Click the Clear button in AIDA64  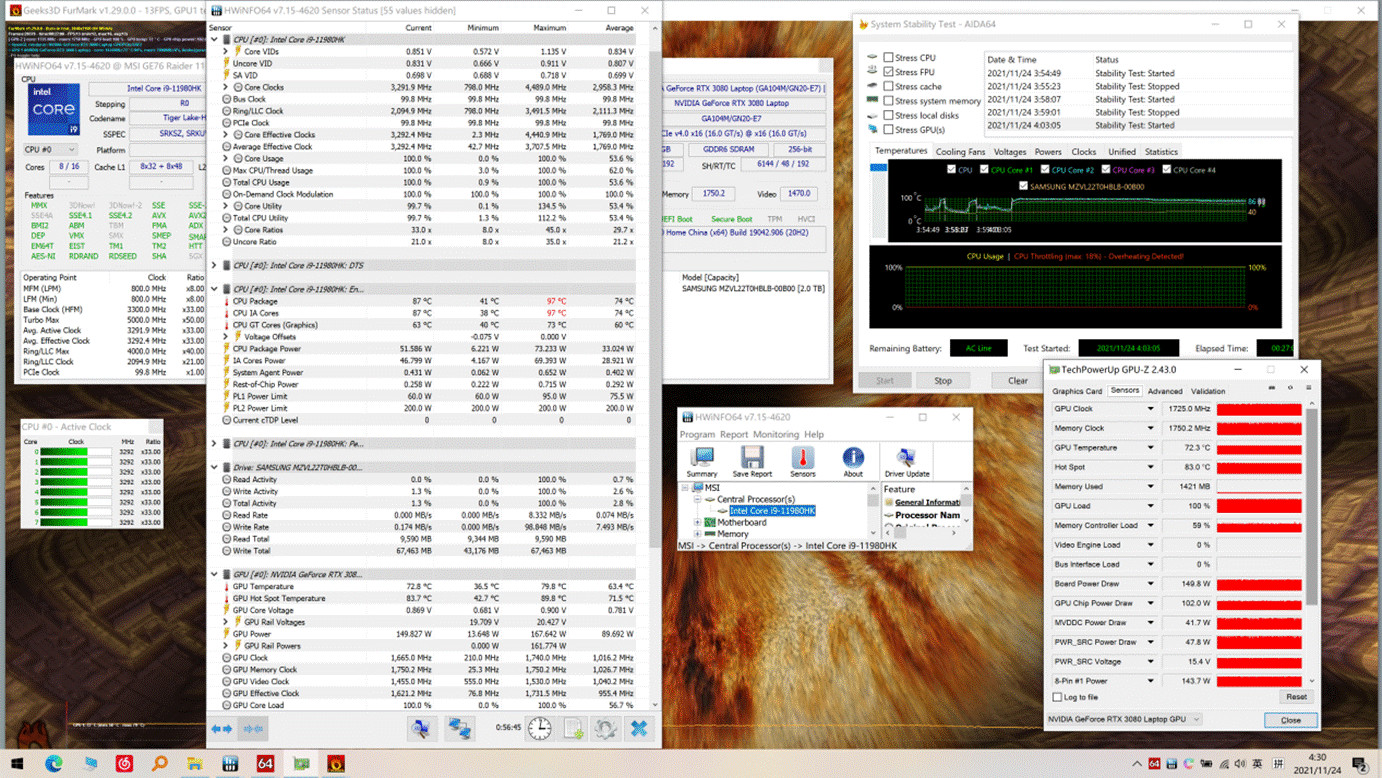click(1018, 380)
